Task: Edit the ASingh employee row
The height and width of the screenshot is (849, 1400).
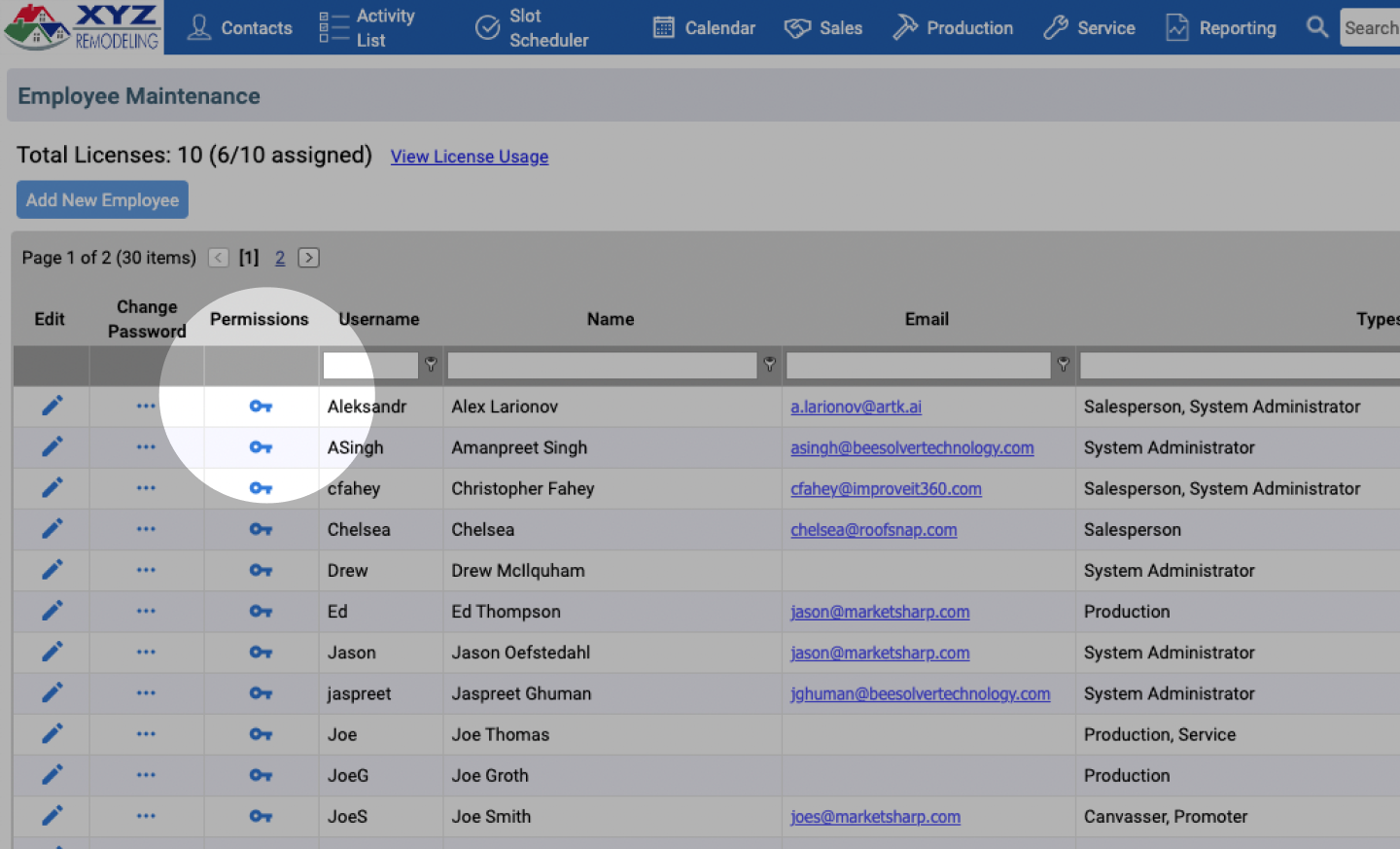Action: (52, 447)
